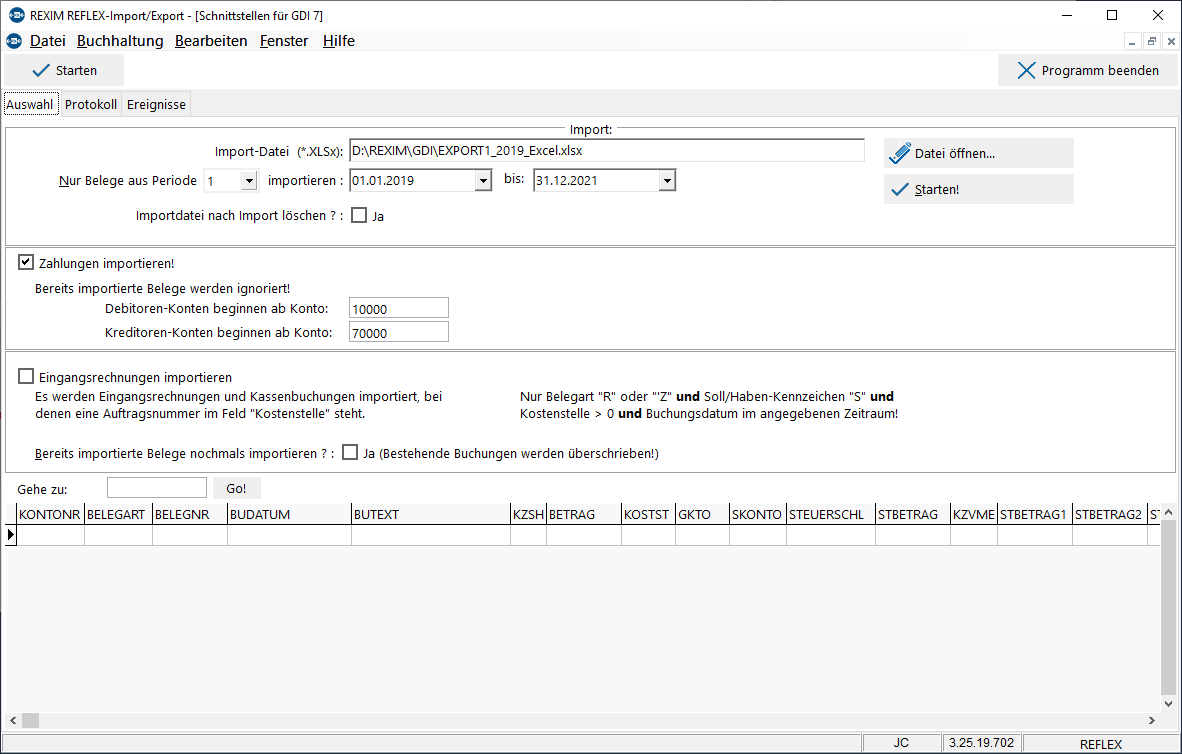Click REXIM app icon in menu bar
This screenshot has height=754, width=1182.
pos(14,41)
